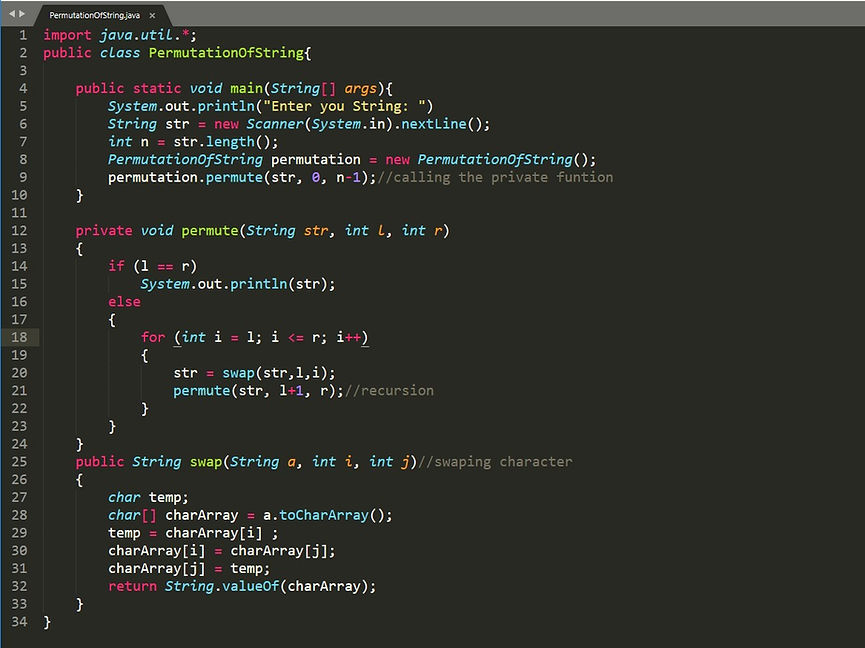Click line number 12 in gutter
The image size is (865, 648).
[x=19, y=231]
